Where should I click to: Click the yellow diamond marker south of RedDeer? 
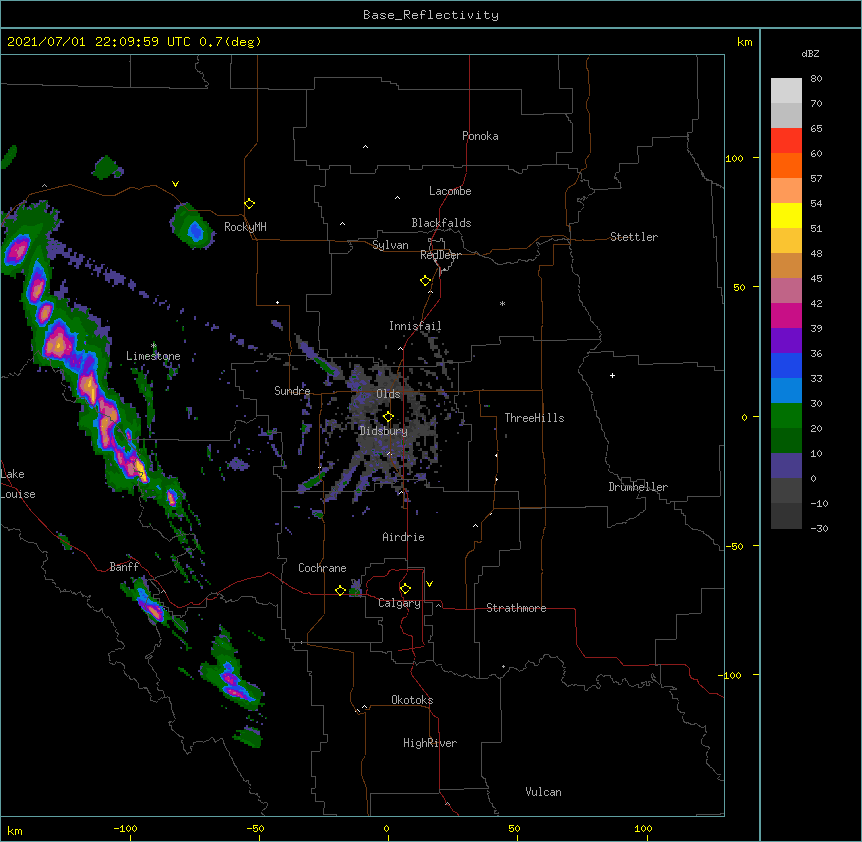426,281
